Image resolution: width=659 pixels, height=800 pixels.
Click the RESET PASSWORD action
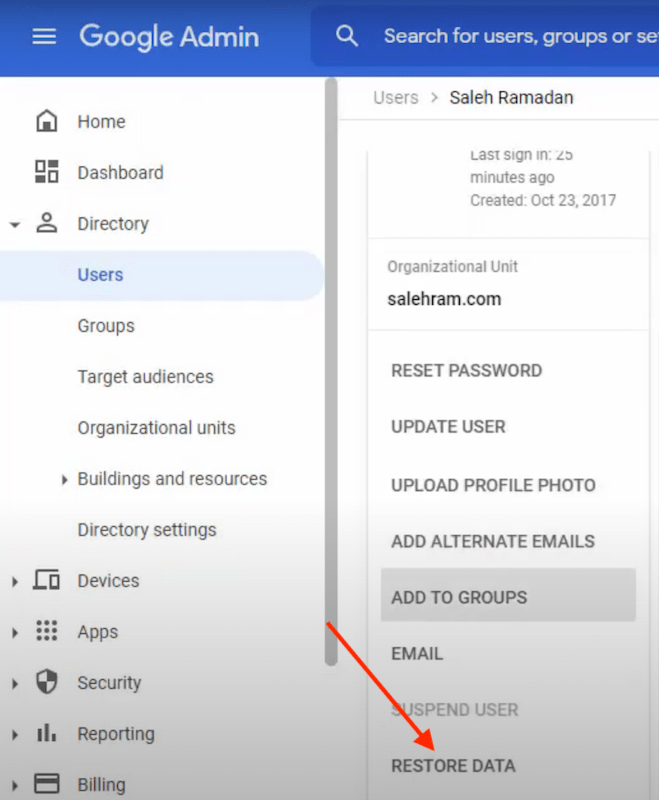466,370
